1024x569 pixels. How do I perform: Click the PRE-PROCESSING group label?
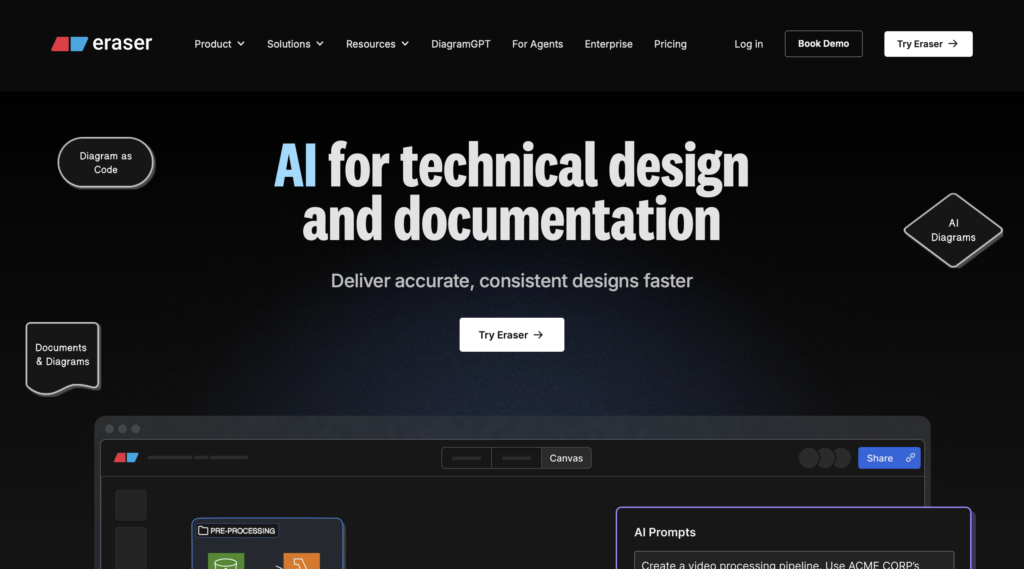point(236,530)
